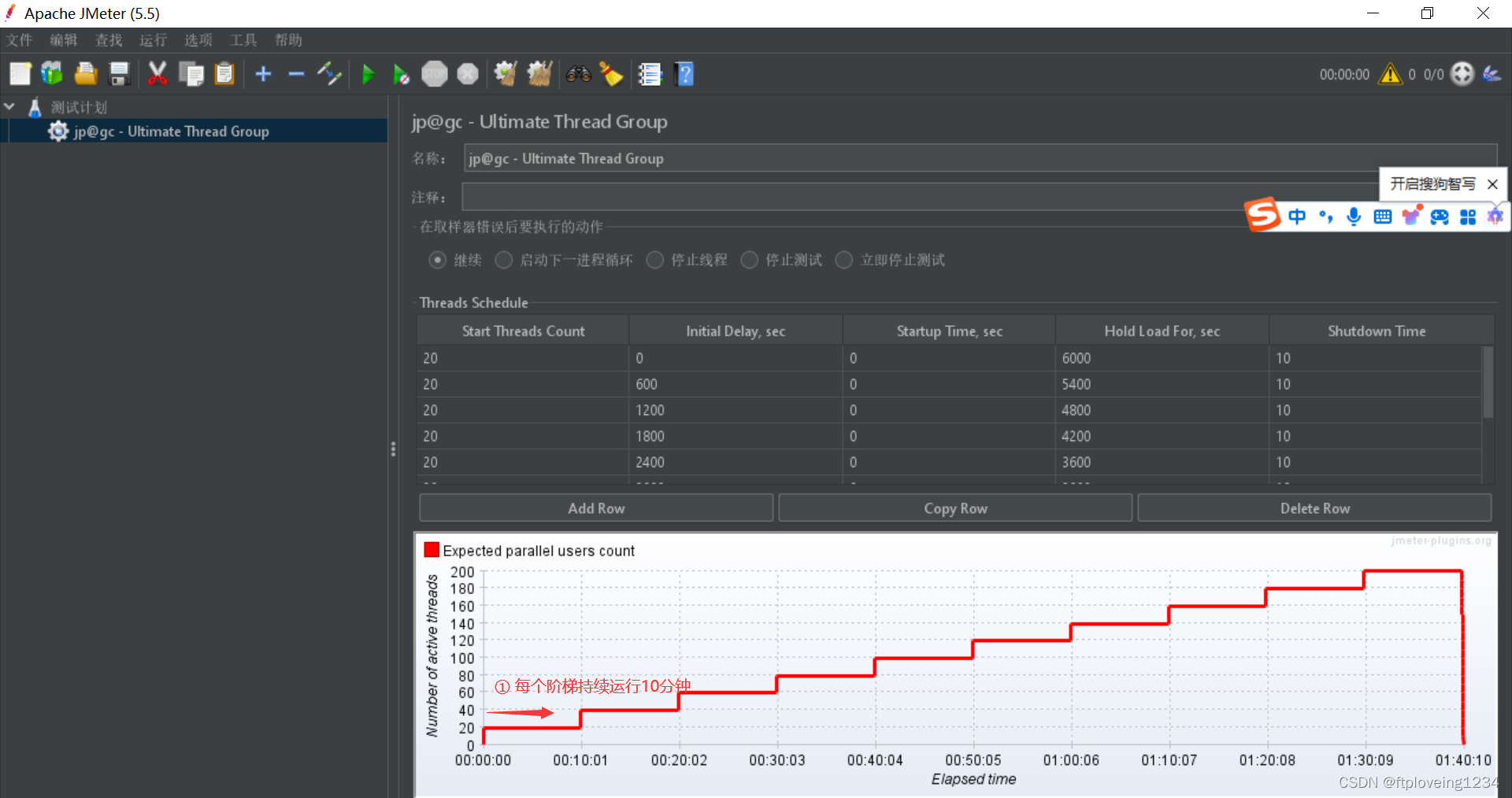Open a test plan file via folder icon
This screenshot has width=1512, height=798.
86,74
